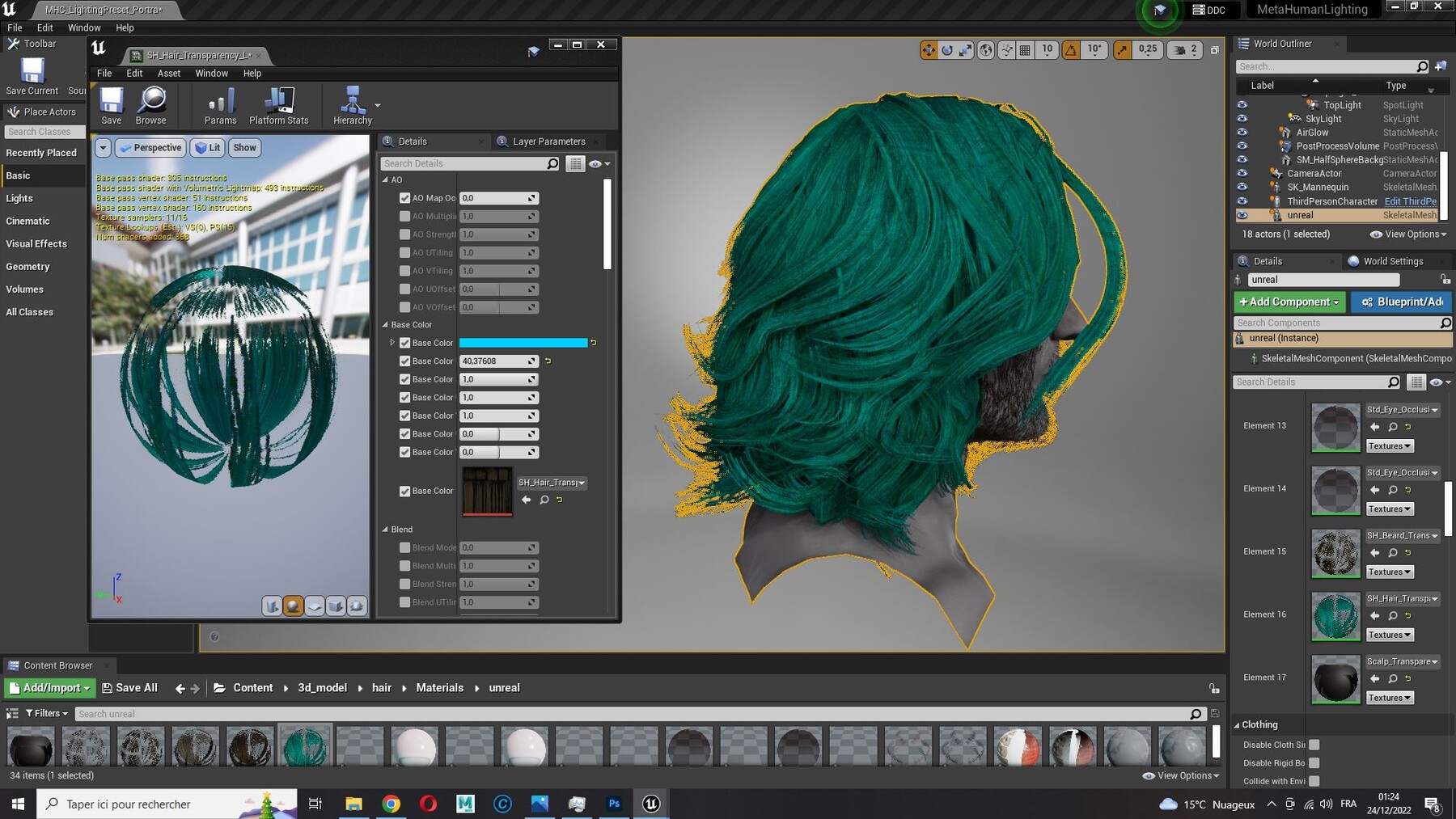Screen dimensions: 1456x819
Task: Toggle scale snapping icon in viewport
Action: point(1123,50)
